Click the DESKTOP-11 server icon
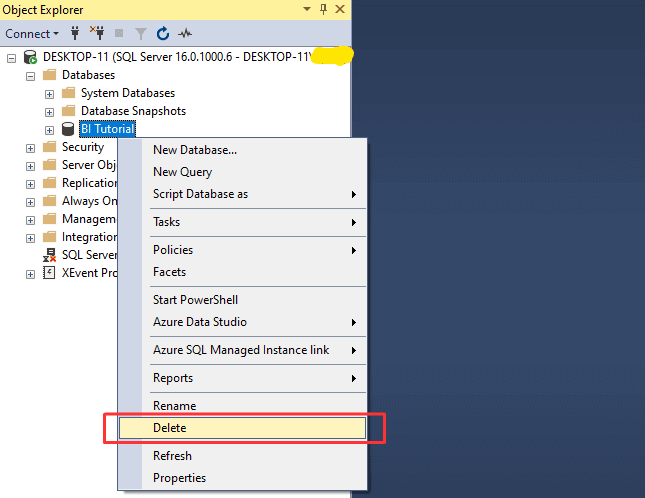Image resolution: width=645 pixels, height=498 pixels. pos(30,57)
